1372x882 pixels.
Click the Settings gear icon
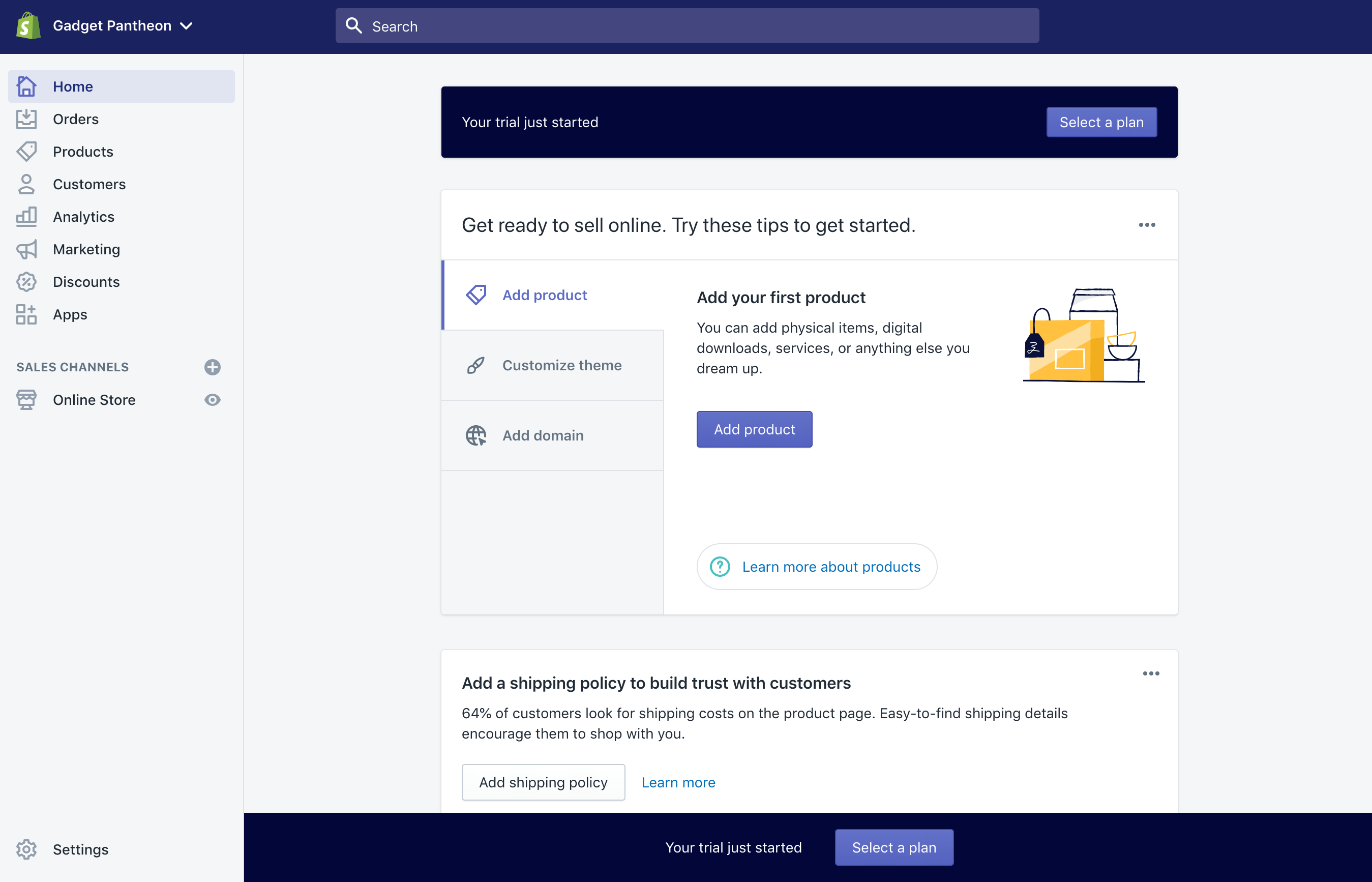tap(26, 849)
